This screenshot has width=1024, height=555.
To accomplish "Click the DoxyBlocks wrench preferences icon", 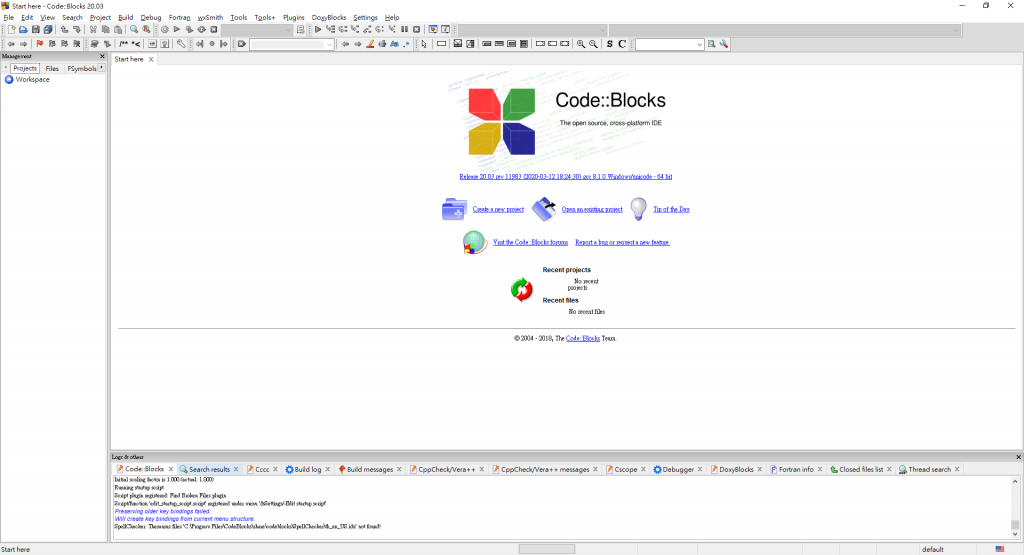I will (x=181, y=44).
